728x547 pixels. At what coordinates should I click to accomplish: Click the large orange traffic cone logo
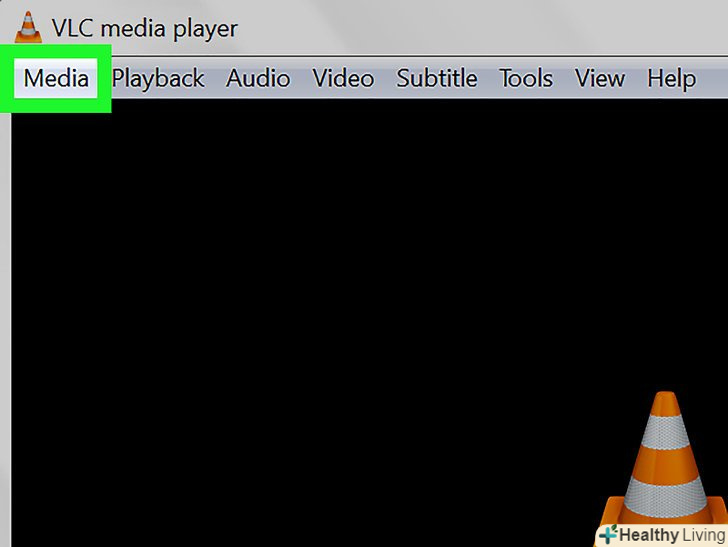pos(664,460)
